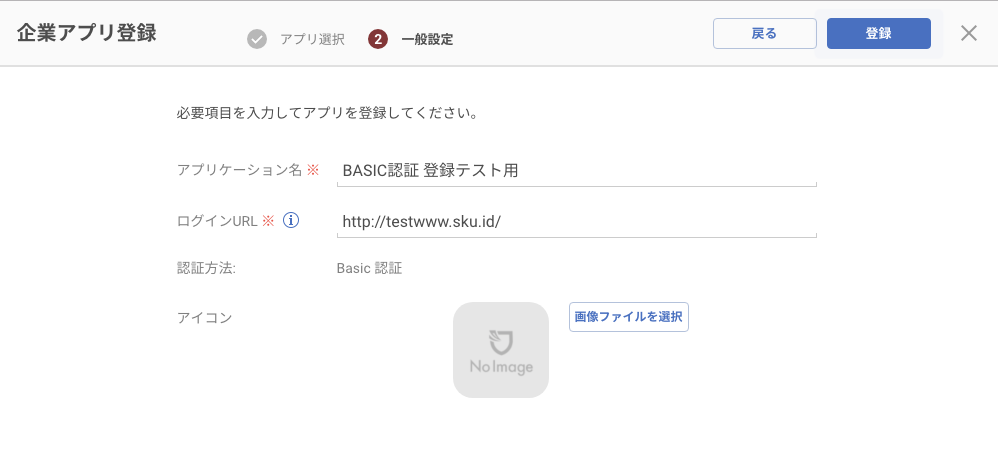Close the 企業アプリ登録 dialog with X

(969, 33)
